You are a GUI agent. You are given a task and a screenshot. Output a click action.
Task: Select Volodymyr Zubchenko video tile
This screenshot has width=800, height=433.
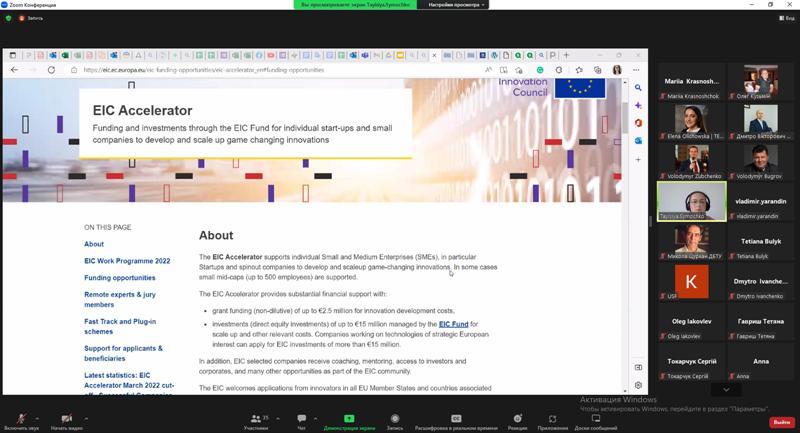tap(691, 162)
